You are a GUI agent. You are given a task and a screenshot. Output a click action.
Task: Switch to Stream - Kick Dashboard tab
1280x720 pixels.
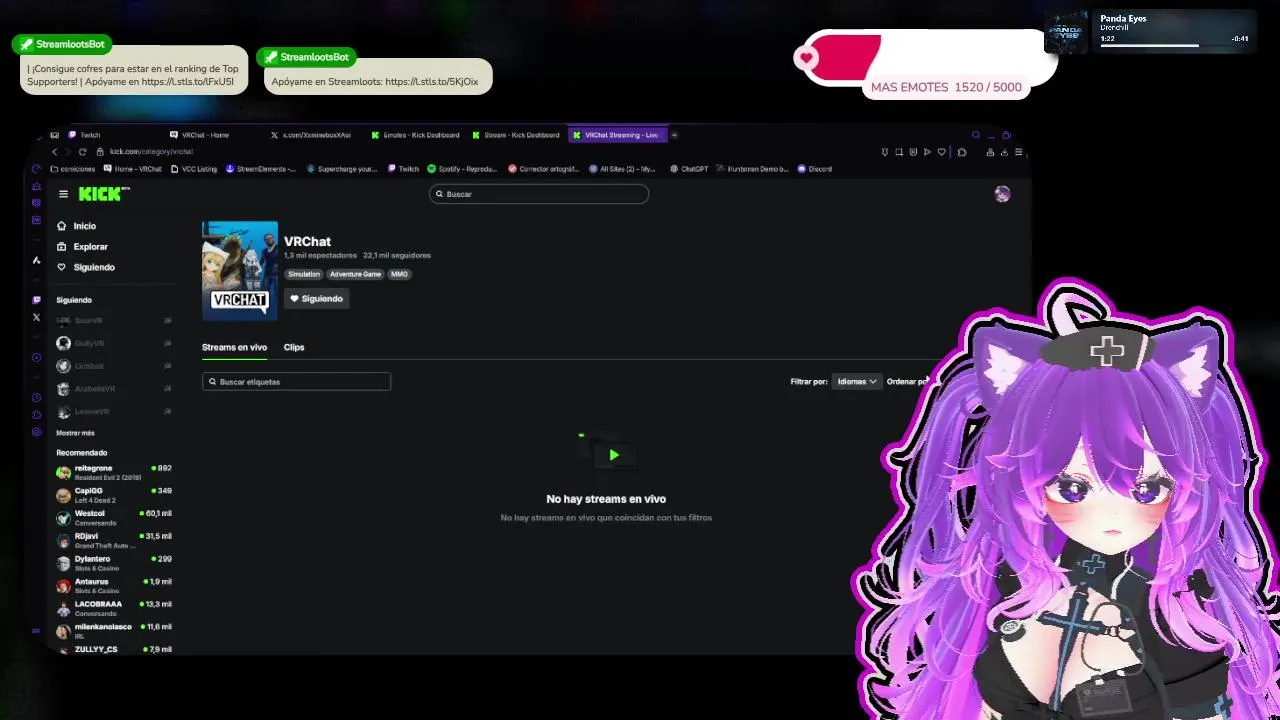515,135
